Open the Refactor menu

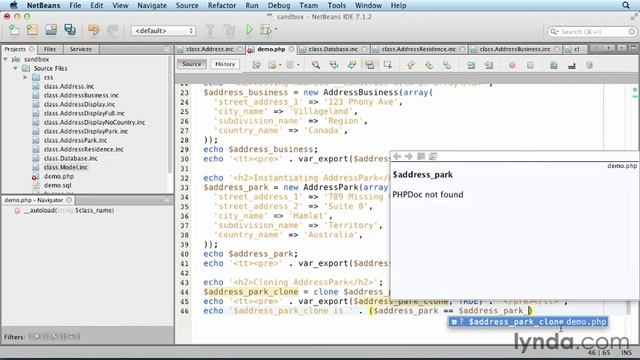coord(222,5)
